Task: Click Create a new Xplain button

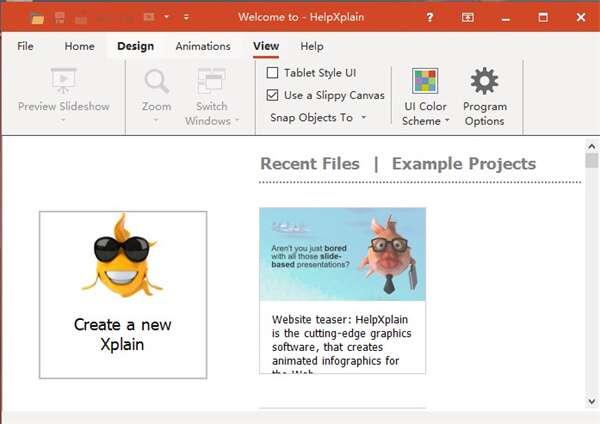Action: pos(123,295)
